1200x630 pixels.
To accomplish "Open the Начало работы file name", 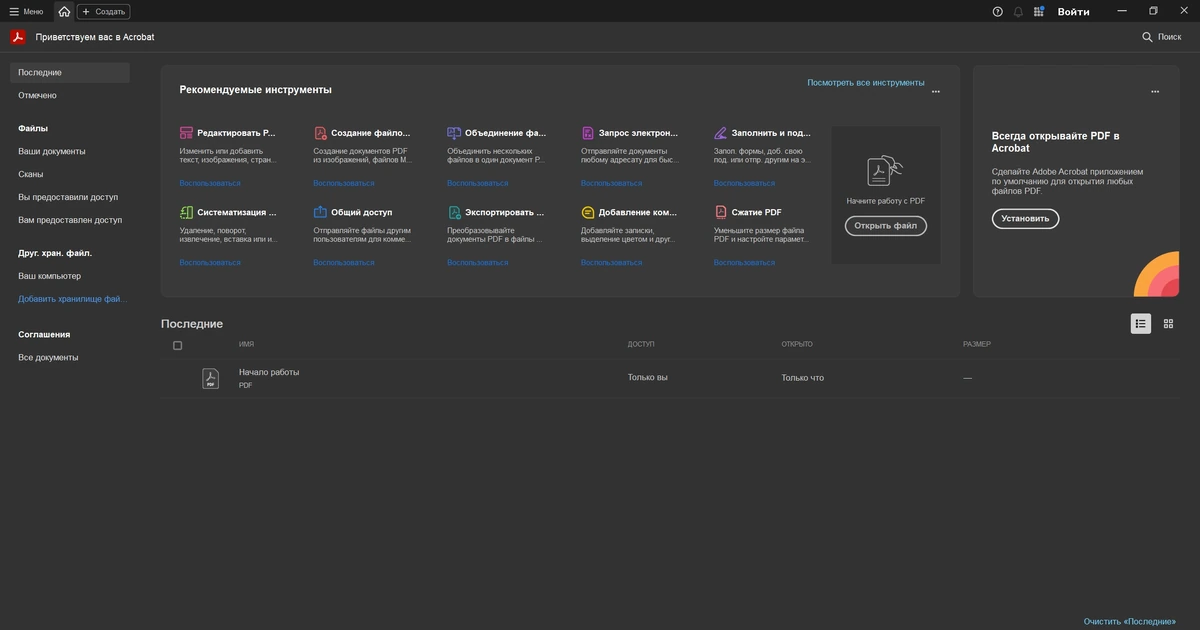I will (269, 372).
